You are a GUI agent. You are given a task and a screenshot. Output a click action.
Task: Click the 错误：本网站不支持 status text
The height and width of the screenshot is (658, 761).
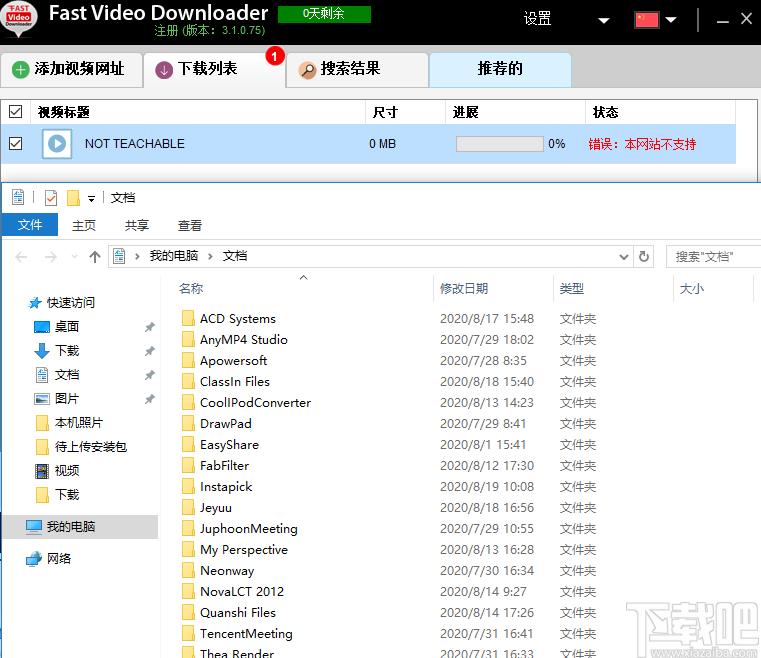click(642, 144)
